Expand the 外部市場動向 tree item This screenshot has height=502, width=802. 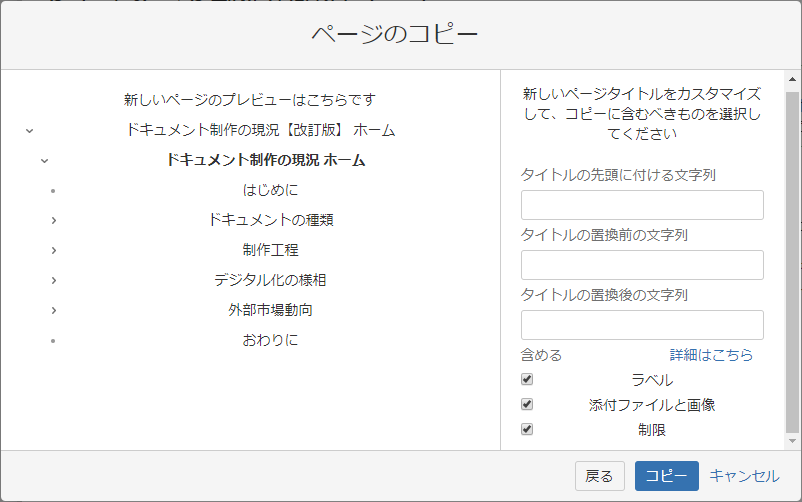[x=53, y=310]
